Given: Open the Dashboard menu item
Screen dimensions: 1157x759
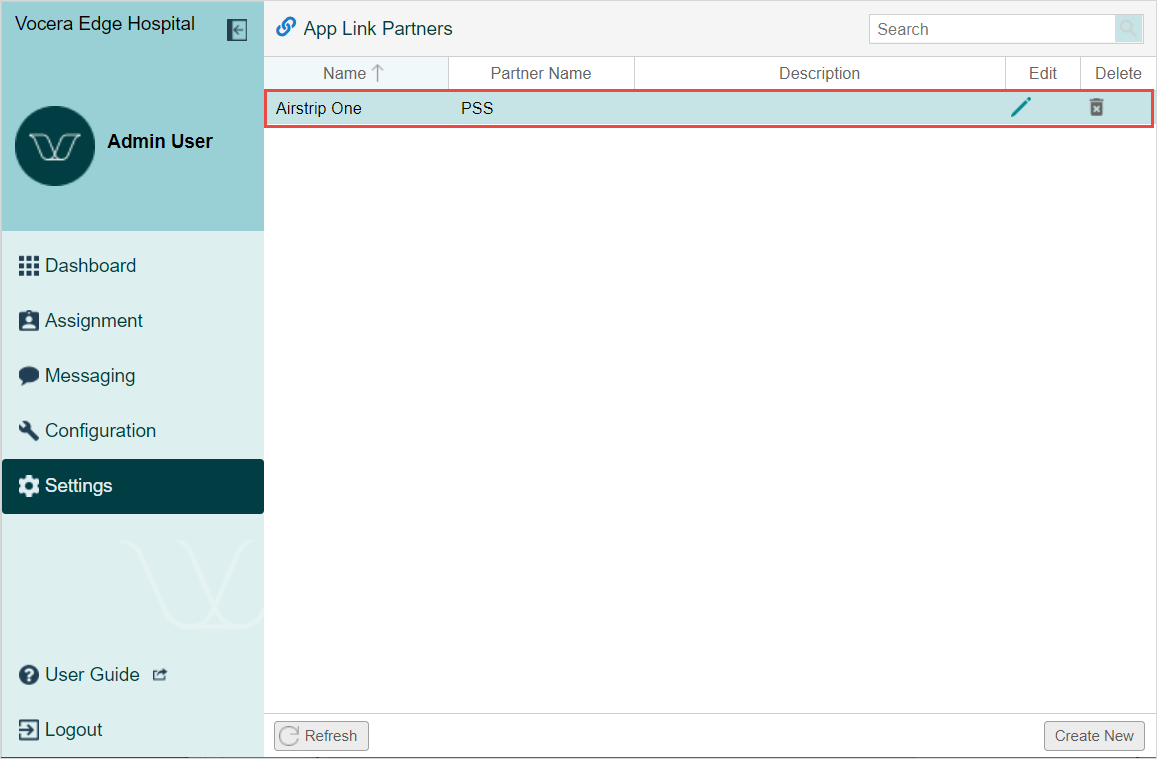Looking at the screenshot, I should point(133,266).
